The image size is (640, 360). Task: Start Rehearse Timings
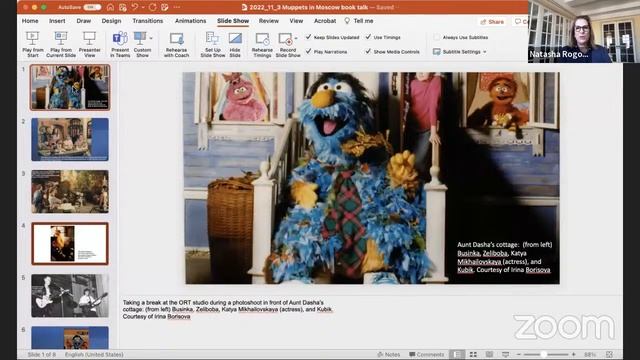coord(262,44)
